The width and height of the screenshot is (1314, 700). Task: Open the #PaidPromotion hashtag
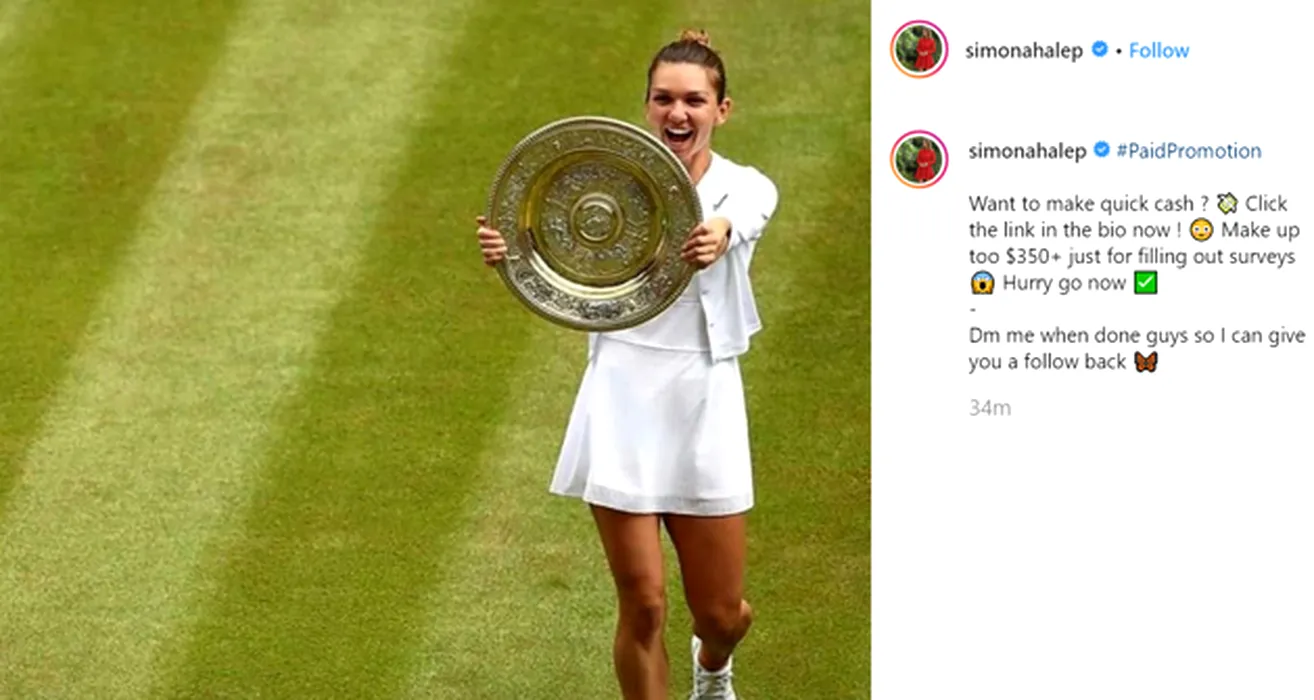click(x=1189, y=151)
